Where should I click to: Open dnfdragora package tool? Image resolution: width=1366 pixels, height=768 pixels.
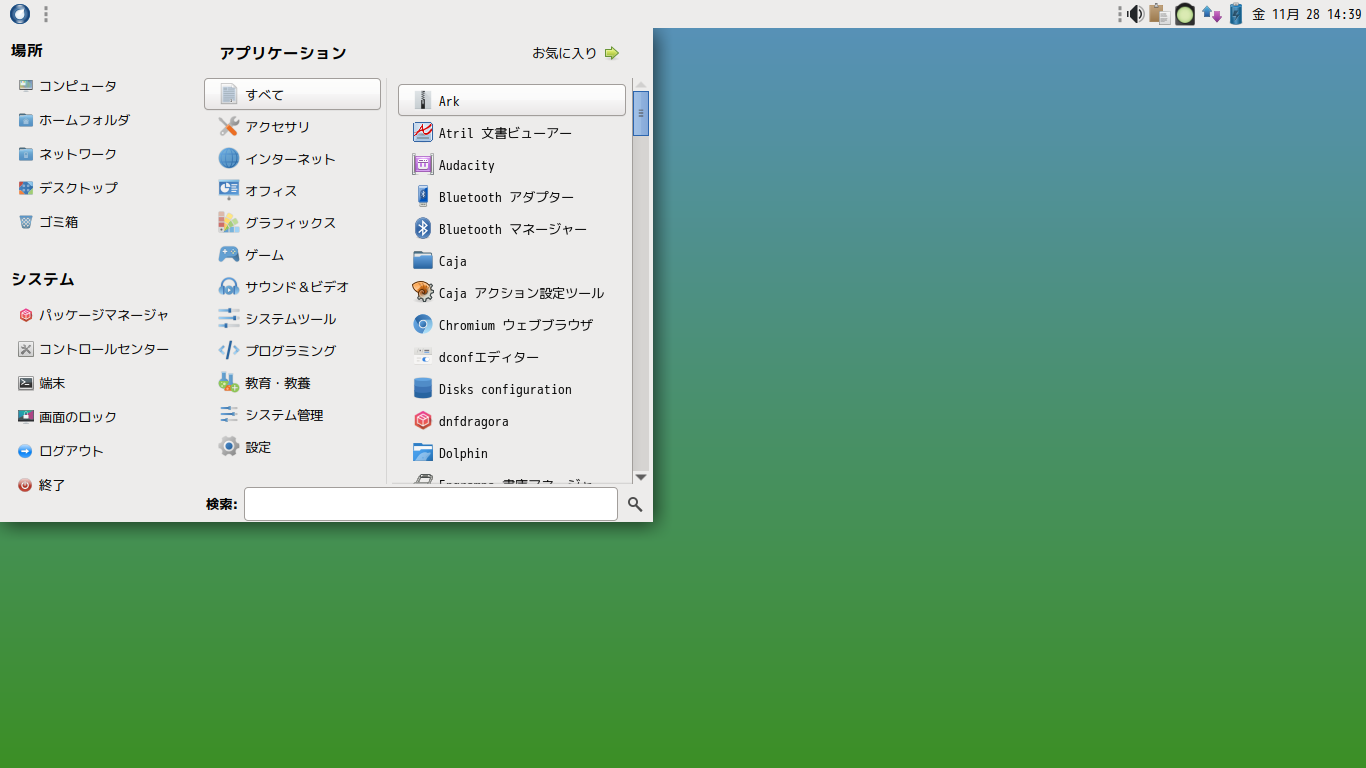click(x=512, y=421)
